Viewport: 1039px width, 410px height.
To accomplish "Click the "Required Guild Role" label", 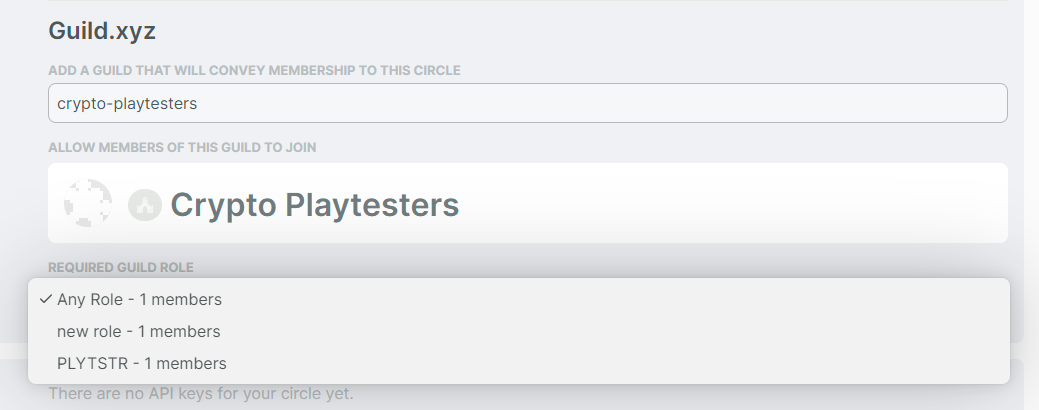I will click(121, 267).
